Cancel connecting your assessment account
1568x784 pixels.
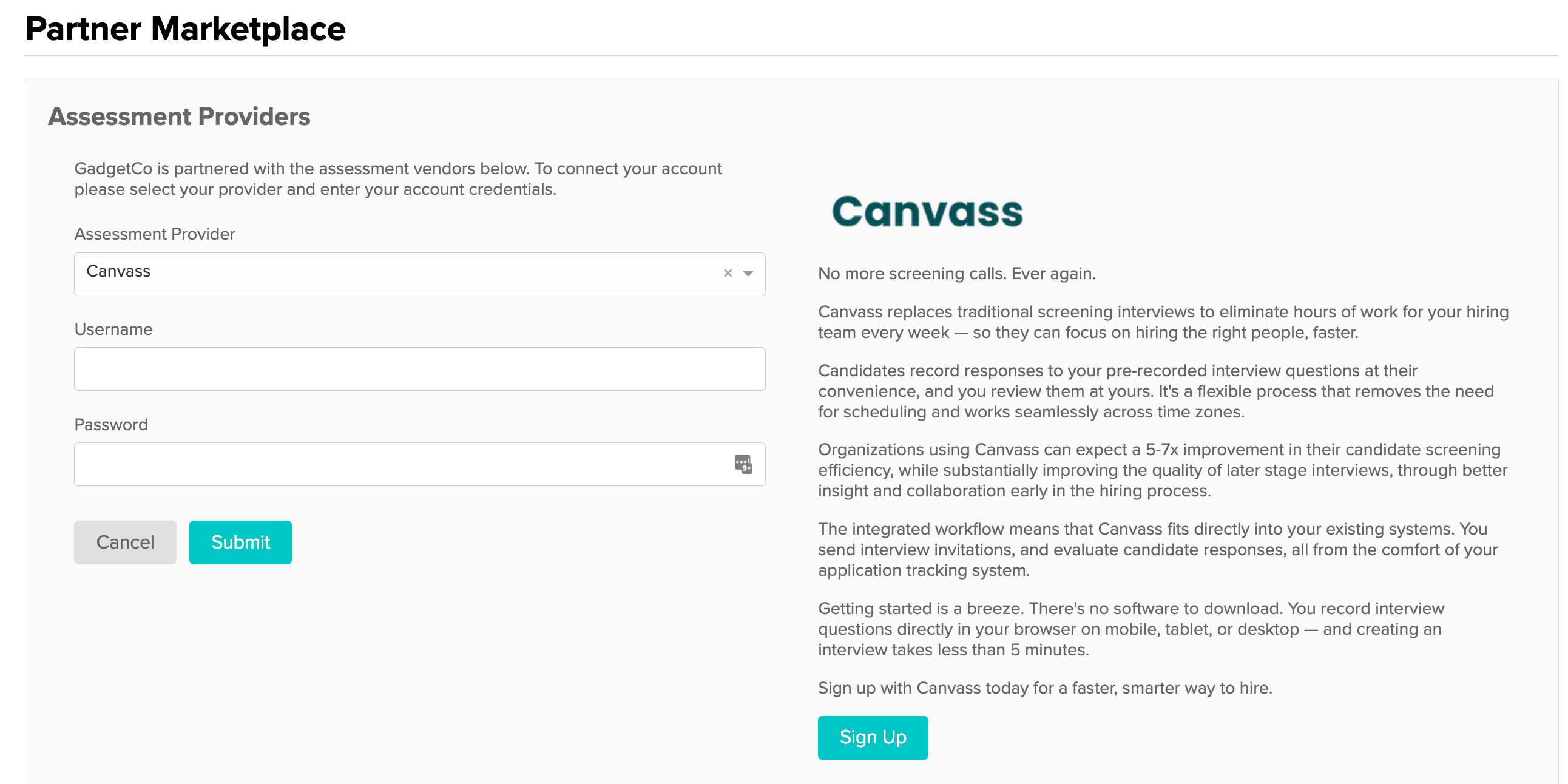[125, 542]
